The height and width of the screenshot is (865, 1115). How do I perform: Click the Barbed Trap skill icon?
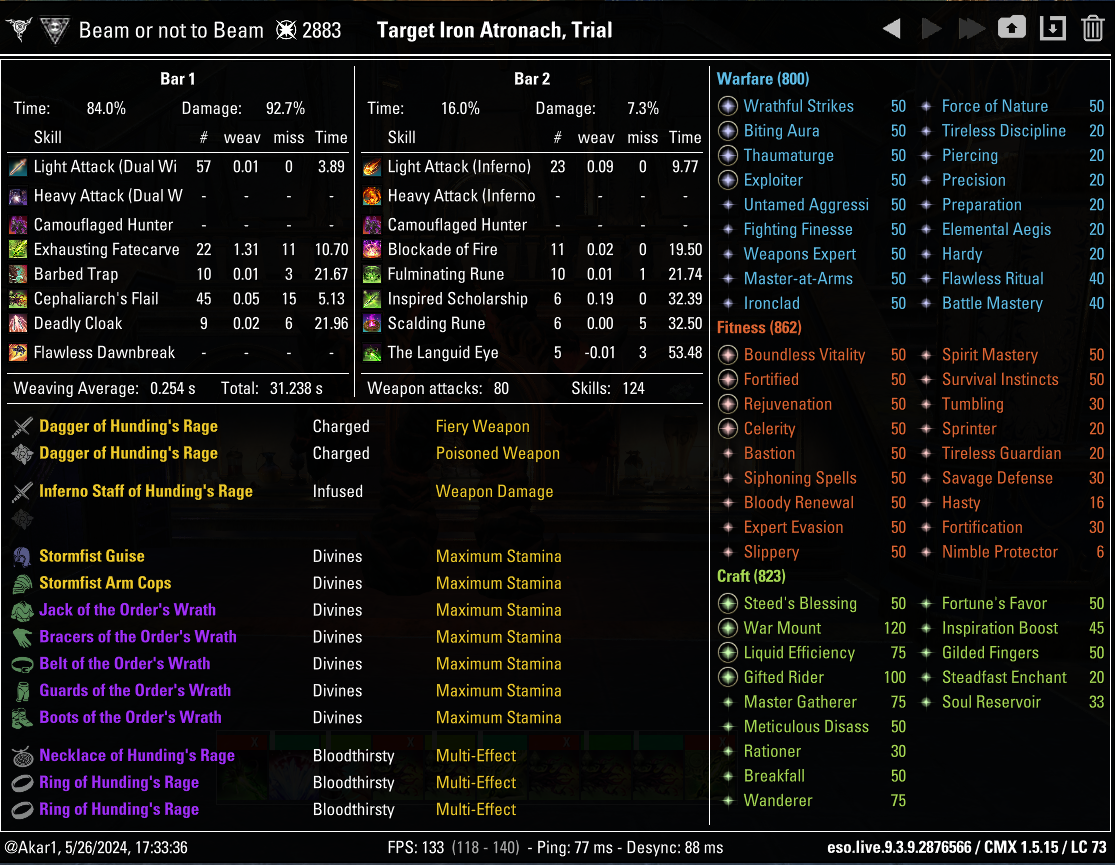click(18, 274)
